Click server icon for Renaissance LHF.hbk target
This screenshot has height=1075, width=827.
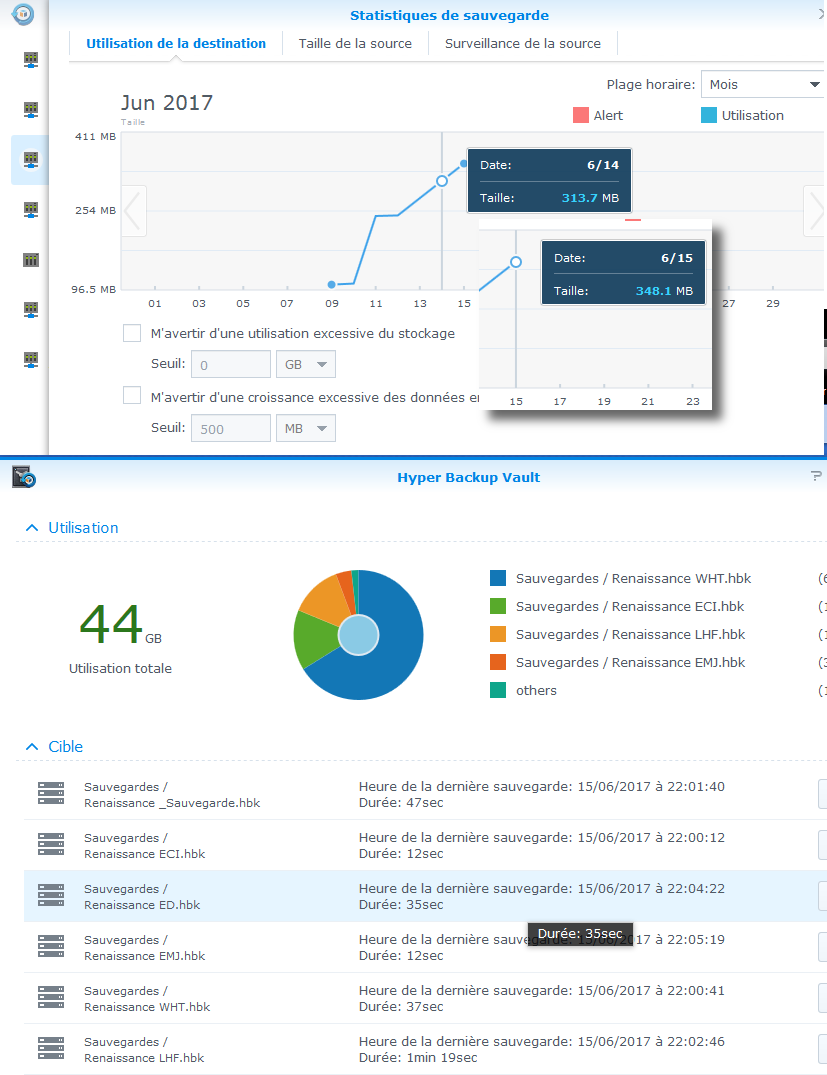[x=51, y=1048]
